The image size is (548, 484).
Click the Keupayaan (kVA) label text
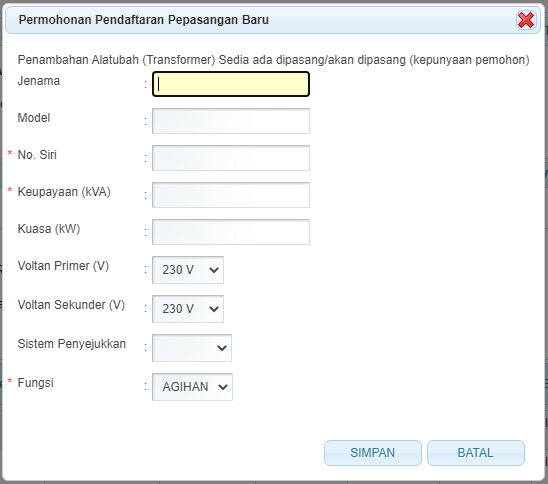click(x=64, y=192)
